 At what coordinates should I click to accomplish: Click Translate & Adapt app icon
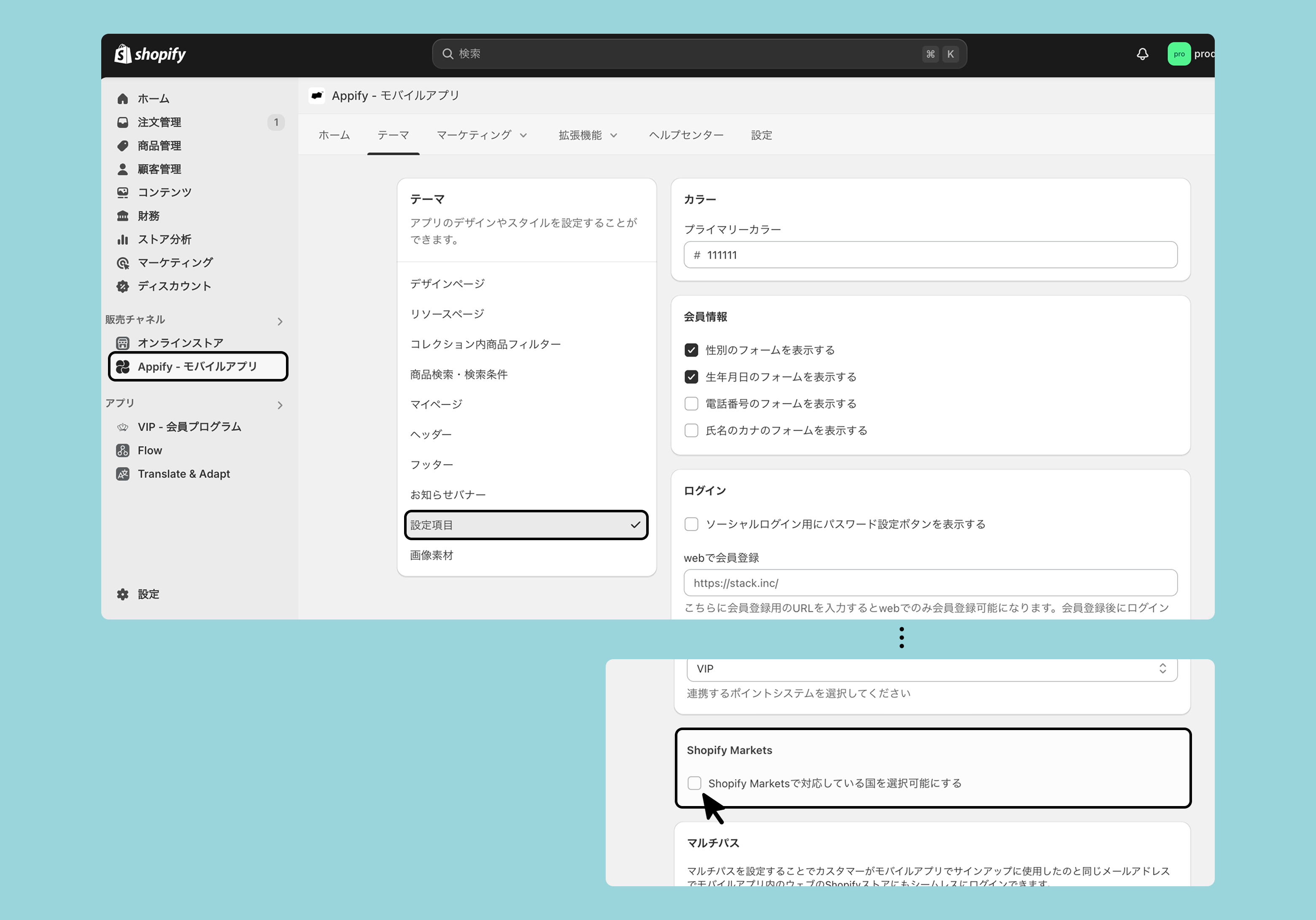tap(123, 474)
